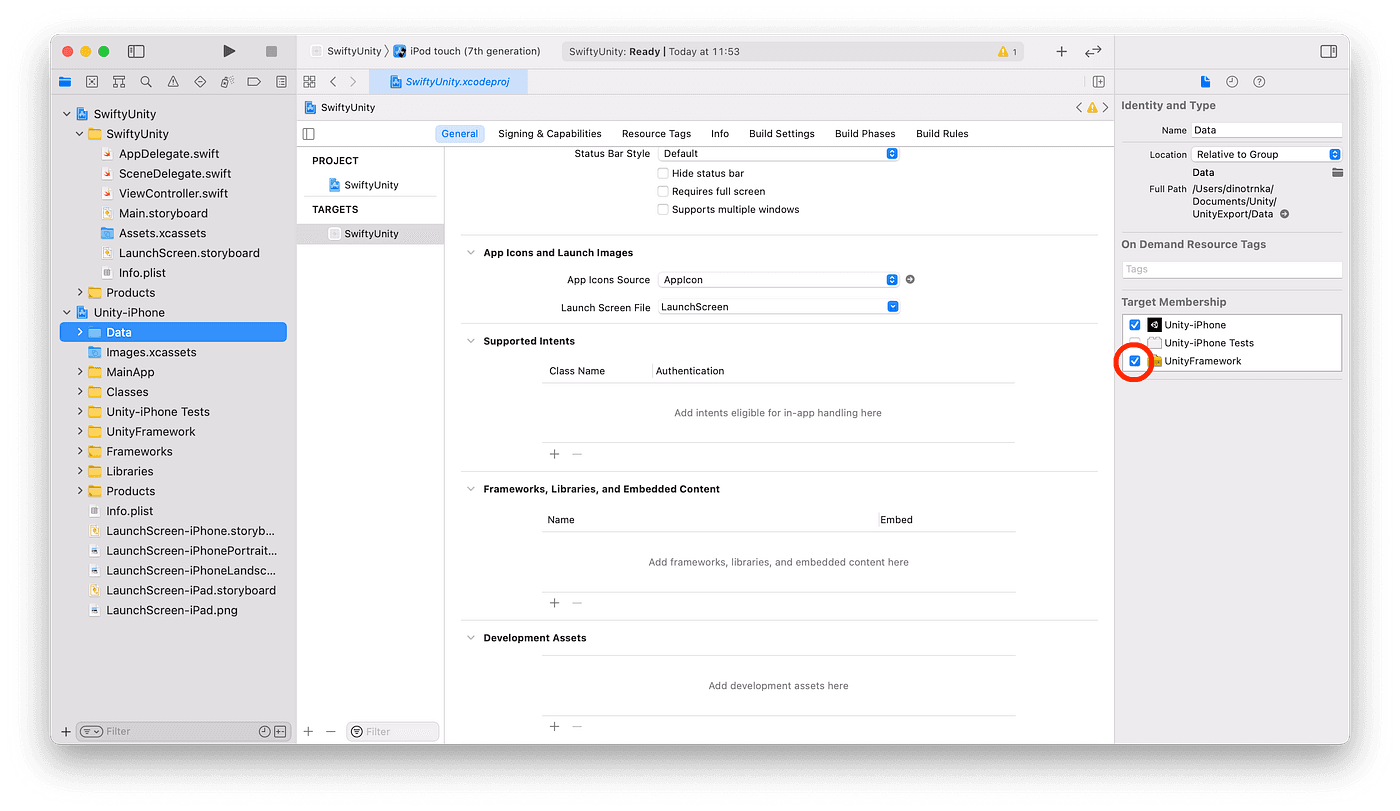This screenshot has height=811, width=1400.
Task: Add an editor pane on the right
Action: (x=1099, y=82)
